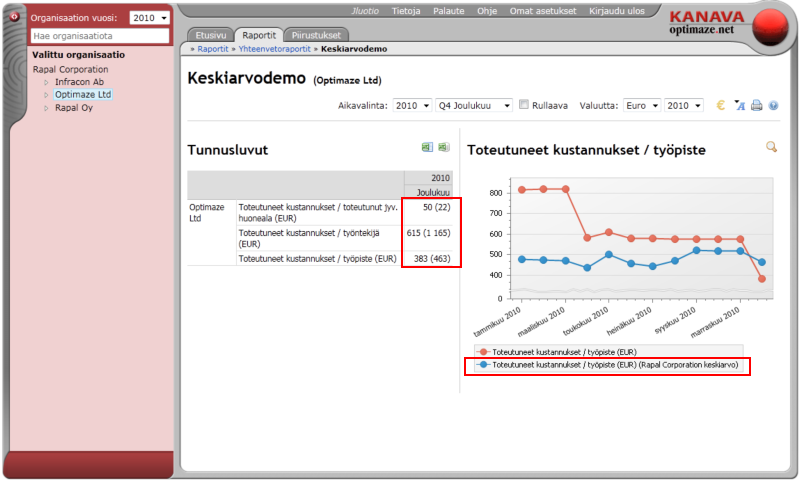Open the Q4 Joulukuu period dropdown
The width and height of the screenshot is (800, 481).
(x=474, y=105)
